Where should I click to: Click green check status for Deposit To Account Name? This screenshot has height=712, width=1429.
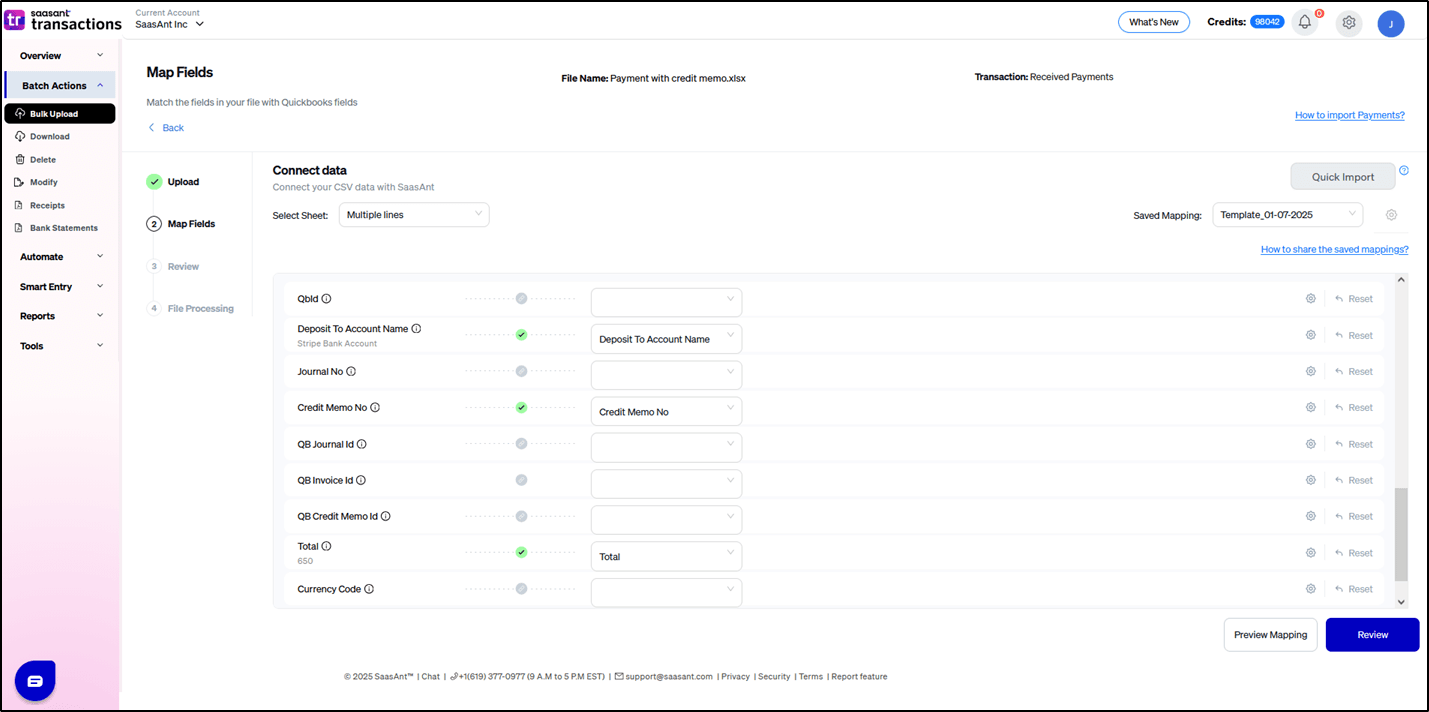[x=521, y=335]
